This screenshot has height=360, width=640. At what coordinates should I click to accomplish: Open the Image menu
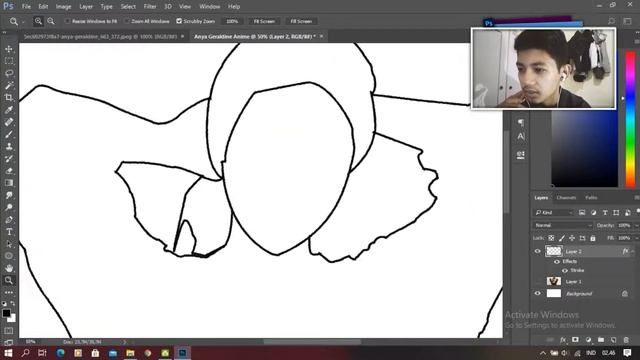pos(63,7)
